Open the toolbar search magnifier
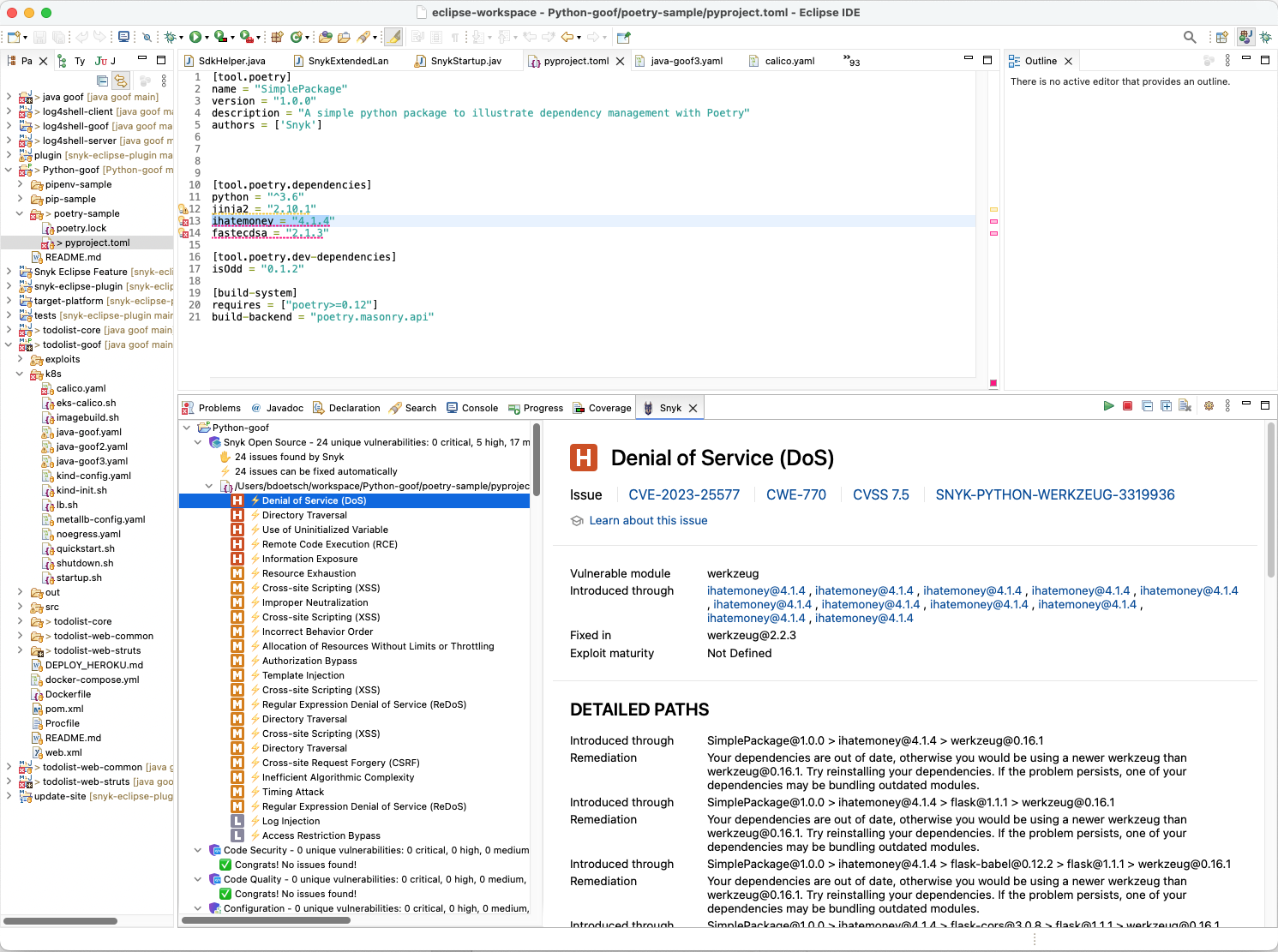The image size is (1278, 952). tap(1190, 37)
